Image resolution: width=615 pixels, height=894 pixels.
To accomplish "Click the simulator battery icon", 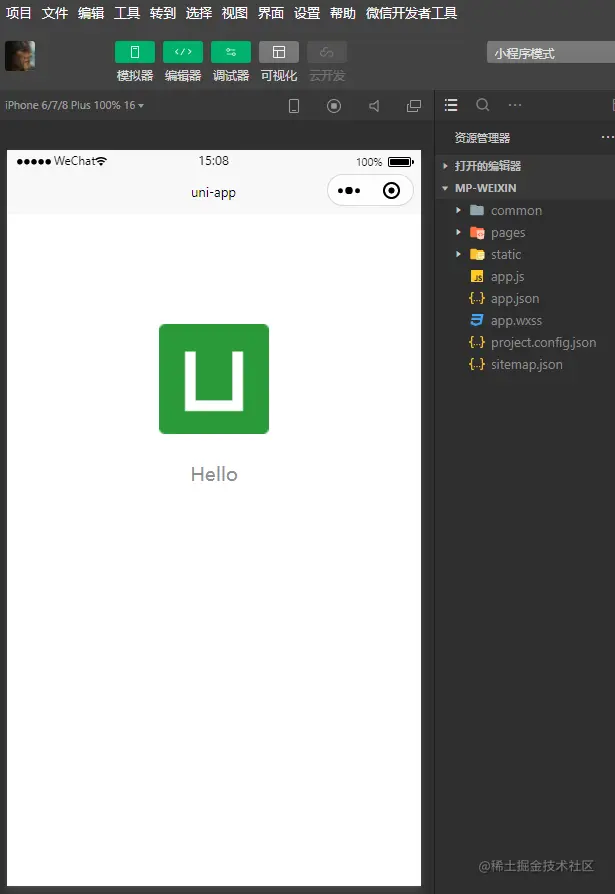I will [x=401, y=162].
